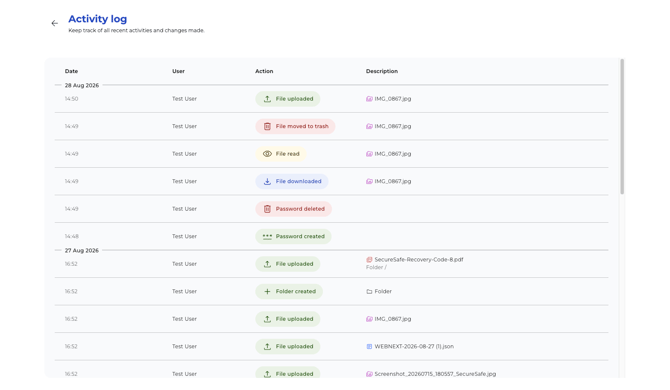The height and width of the screenshot is (390, 670).
Task: Click the upload icon in the 14:50 row
Action: coord(267,99)
